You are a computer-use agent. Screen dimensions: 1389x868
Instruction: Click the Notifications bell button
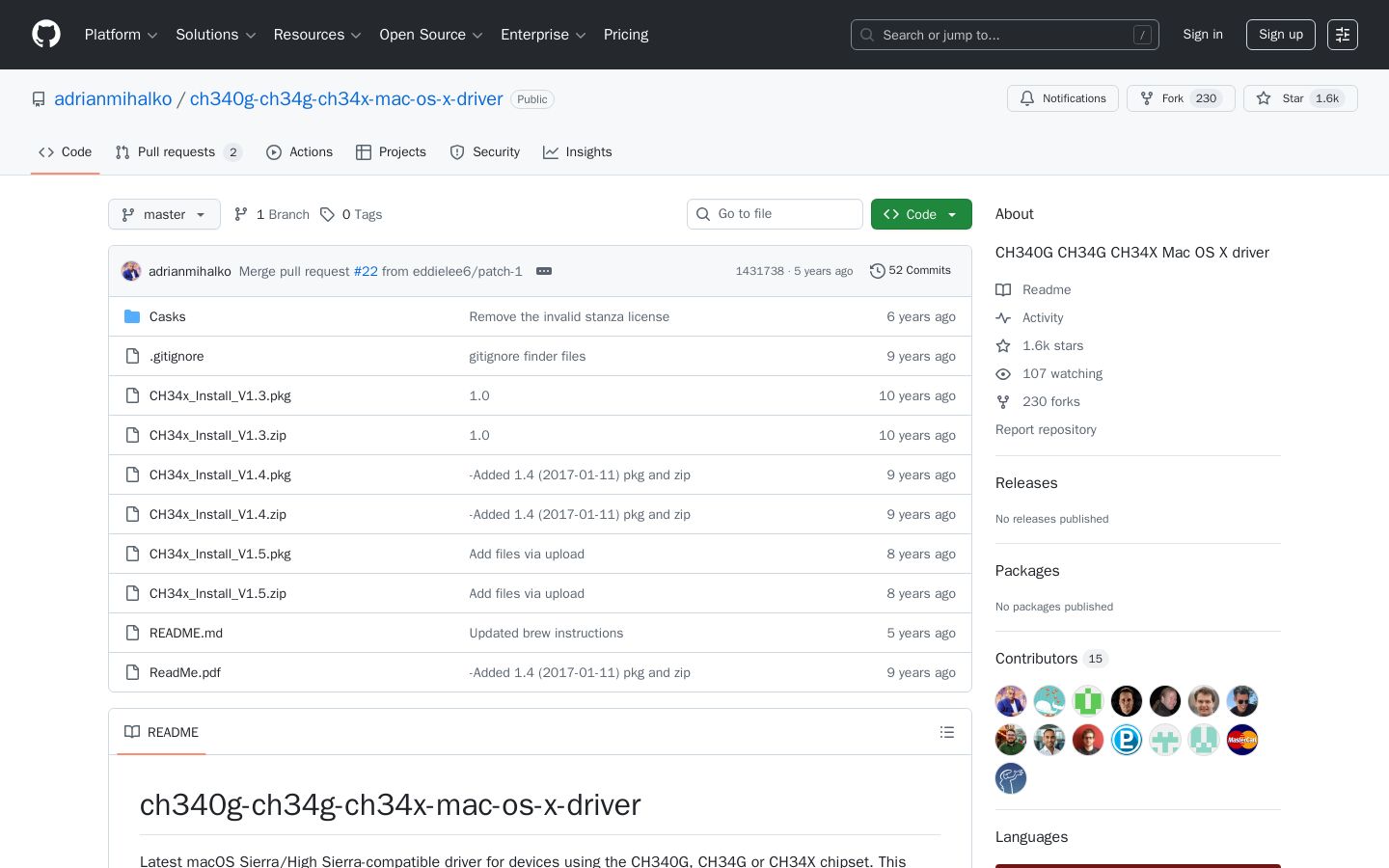tap(1063, 98)
